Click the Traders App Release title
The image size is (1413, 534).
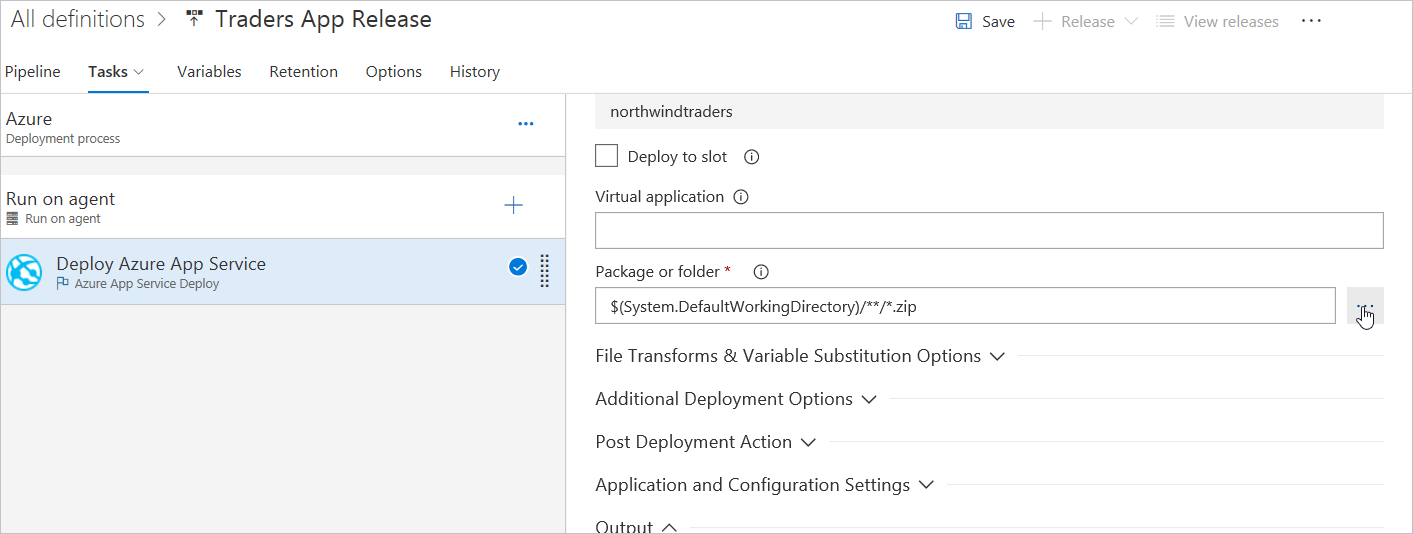coord(323,19)
